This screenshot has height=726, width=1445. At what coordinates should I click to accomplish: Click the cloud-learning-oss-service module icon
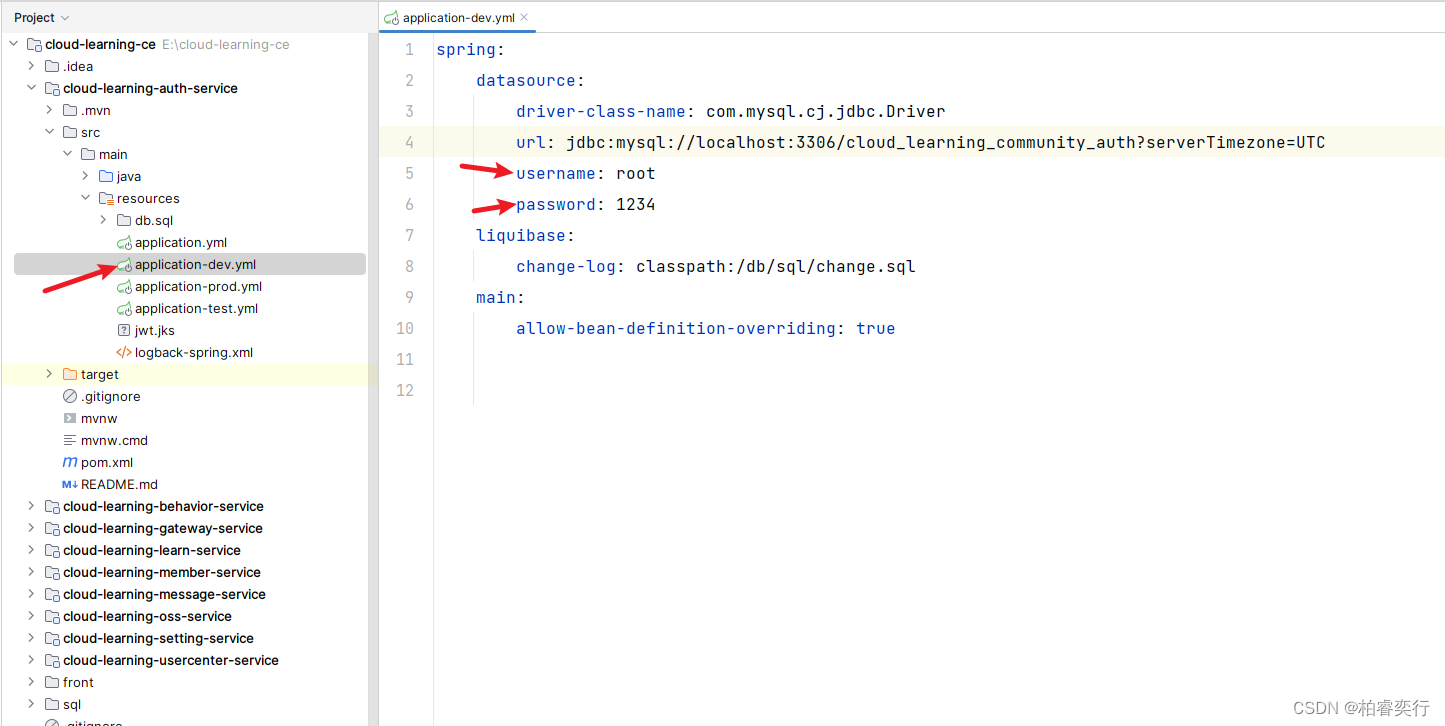pos(52,616)
